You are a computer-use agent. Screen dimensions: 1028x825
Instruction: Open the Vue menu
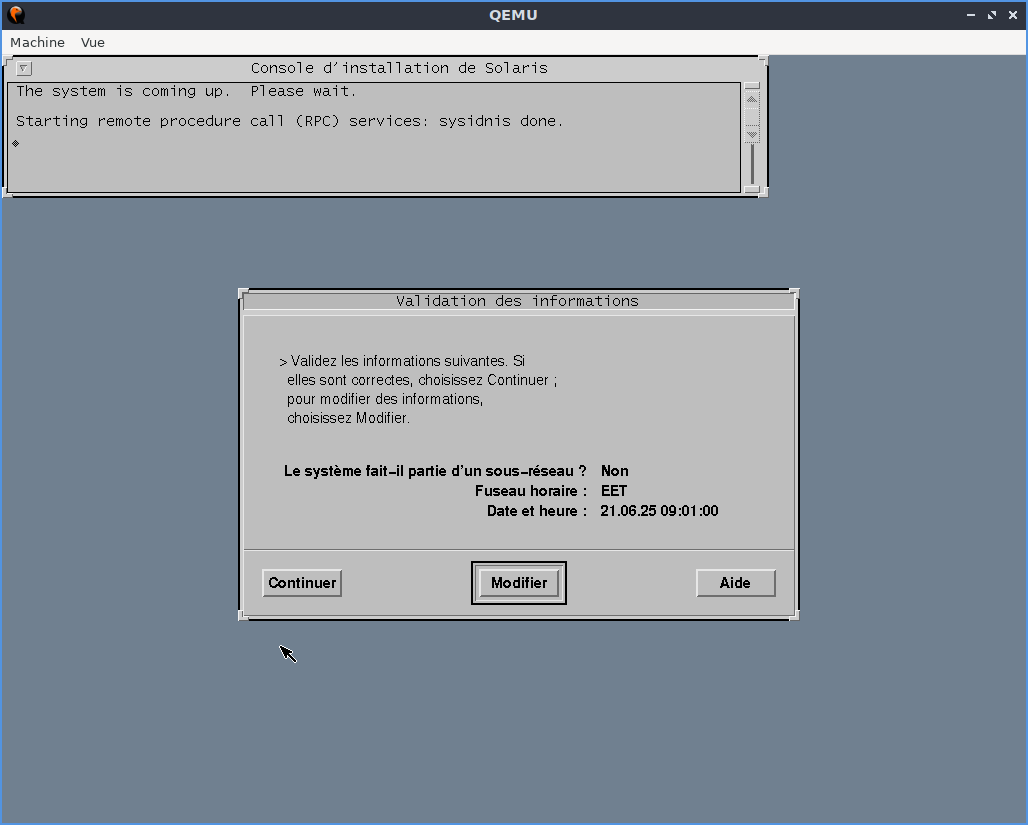click(x=92, y=43)
